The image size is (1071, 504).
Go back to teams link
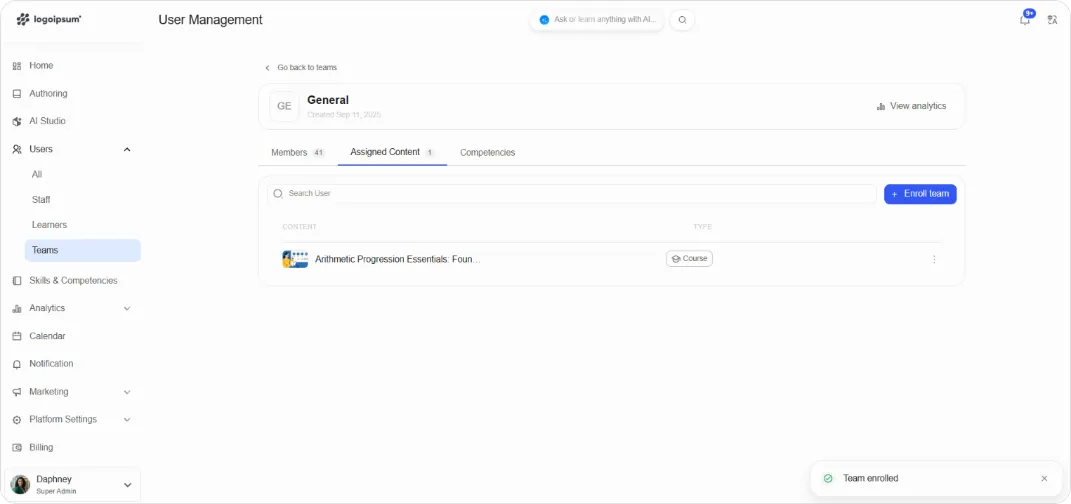301,68
